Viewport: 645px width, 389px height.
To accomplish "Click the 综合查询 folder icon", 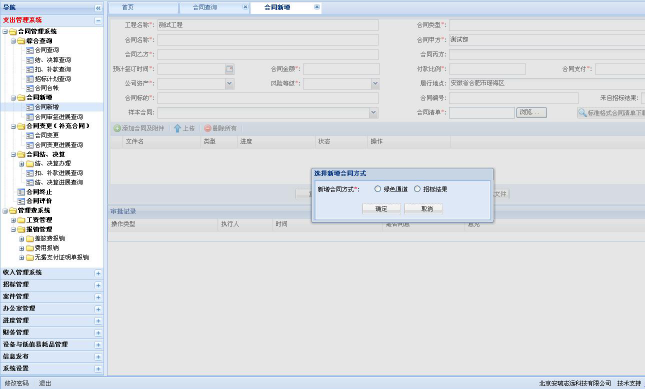I will pos(21,41).
